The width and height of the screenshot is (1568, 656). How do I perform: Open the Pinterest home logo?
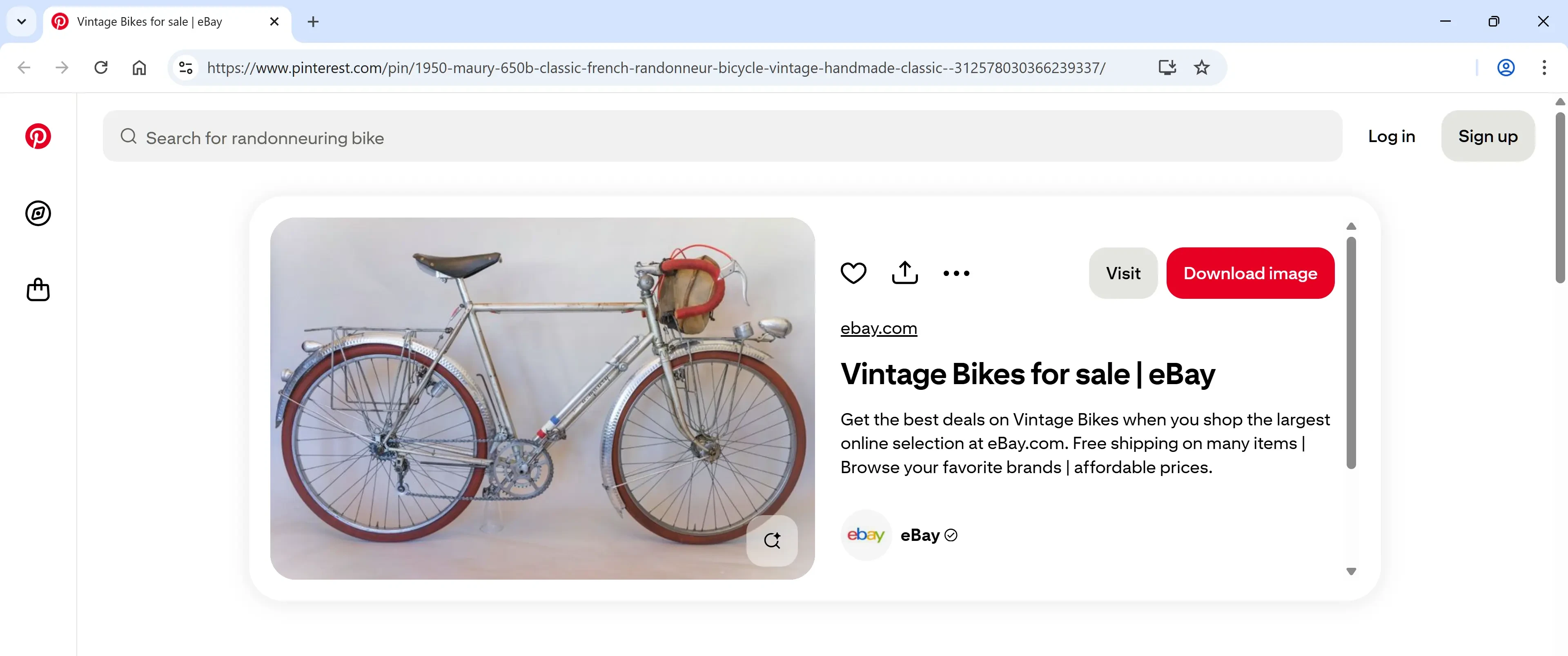pyautogui.click(x=38, y=136)
